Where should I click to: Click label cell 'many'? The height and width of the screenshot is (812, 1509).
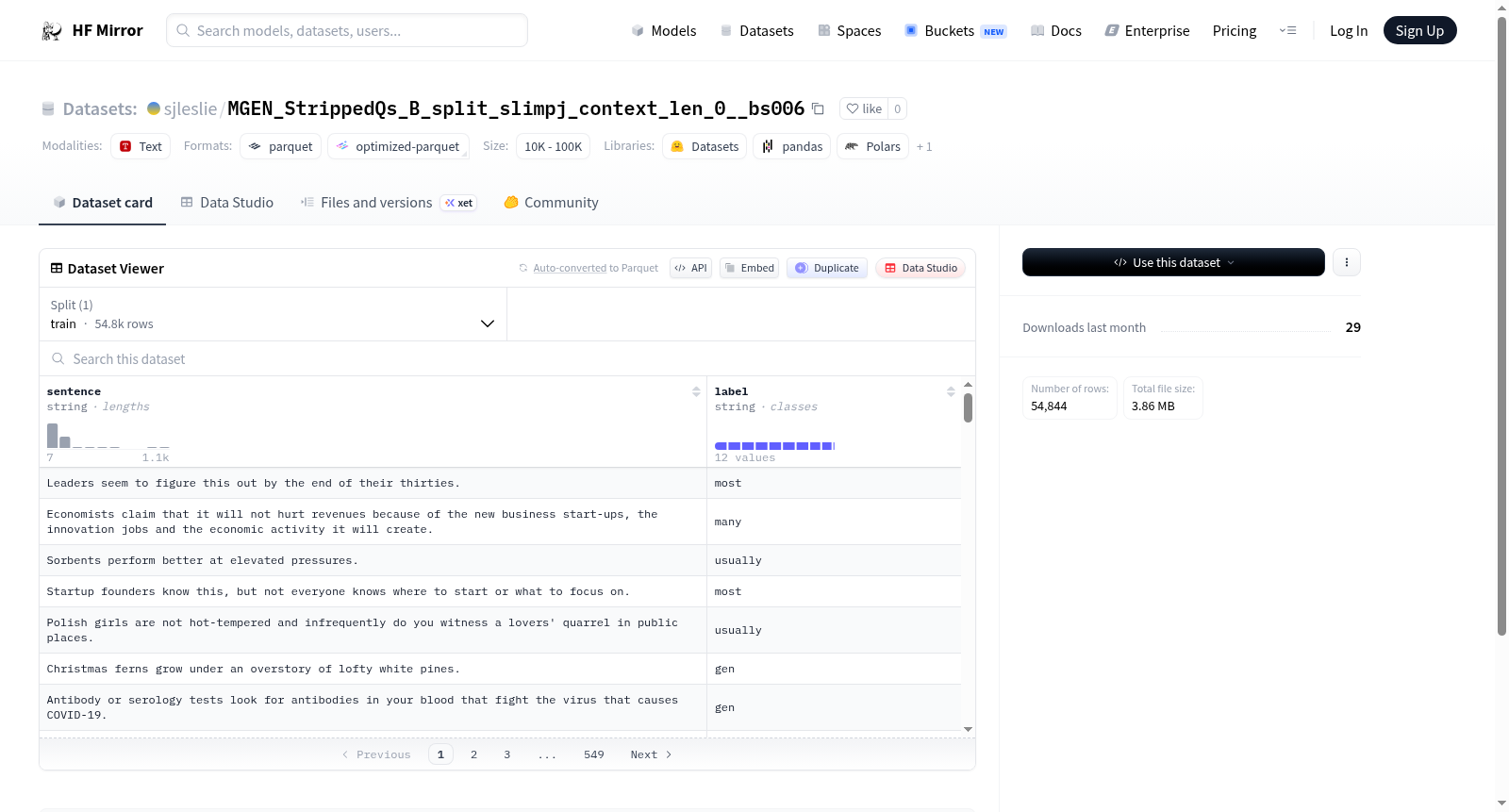click(x=834, y=522)
